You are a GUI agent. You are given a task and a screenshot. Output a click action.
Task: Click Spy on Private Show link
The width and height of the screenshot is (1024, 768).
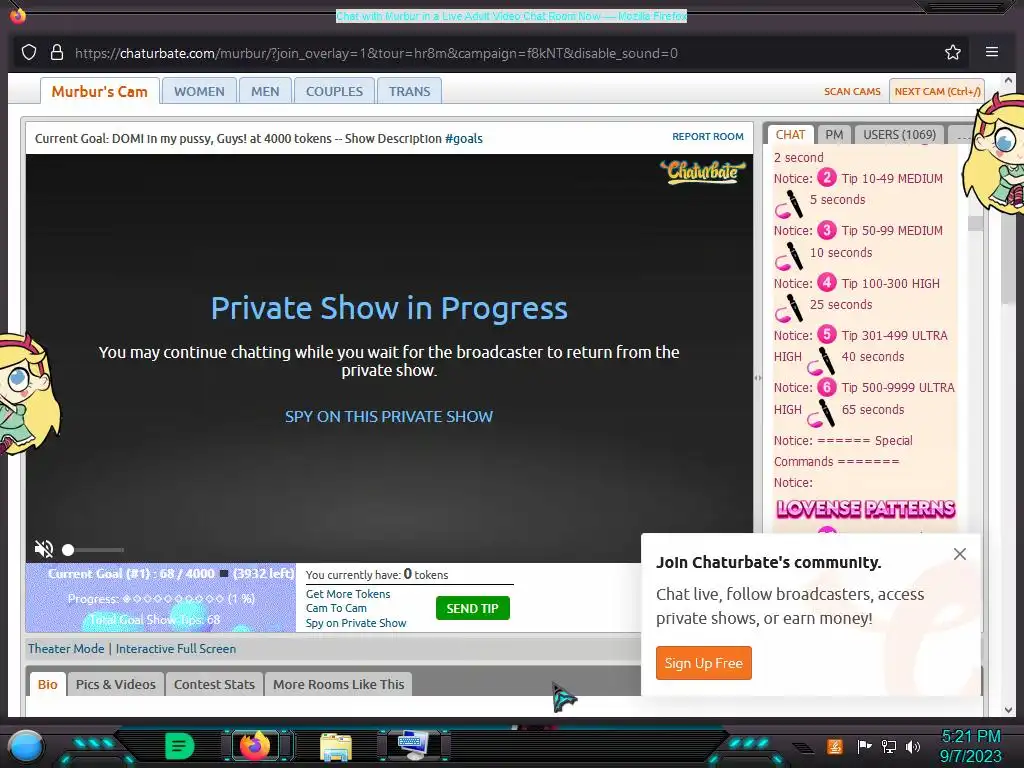pos(356,623)
